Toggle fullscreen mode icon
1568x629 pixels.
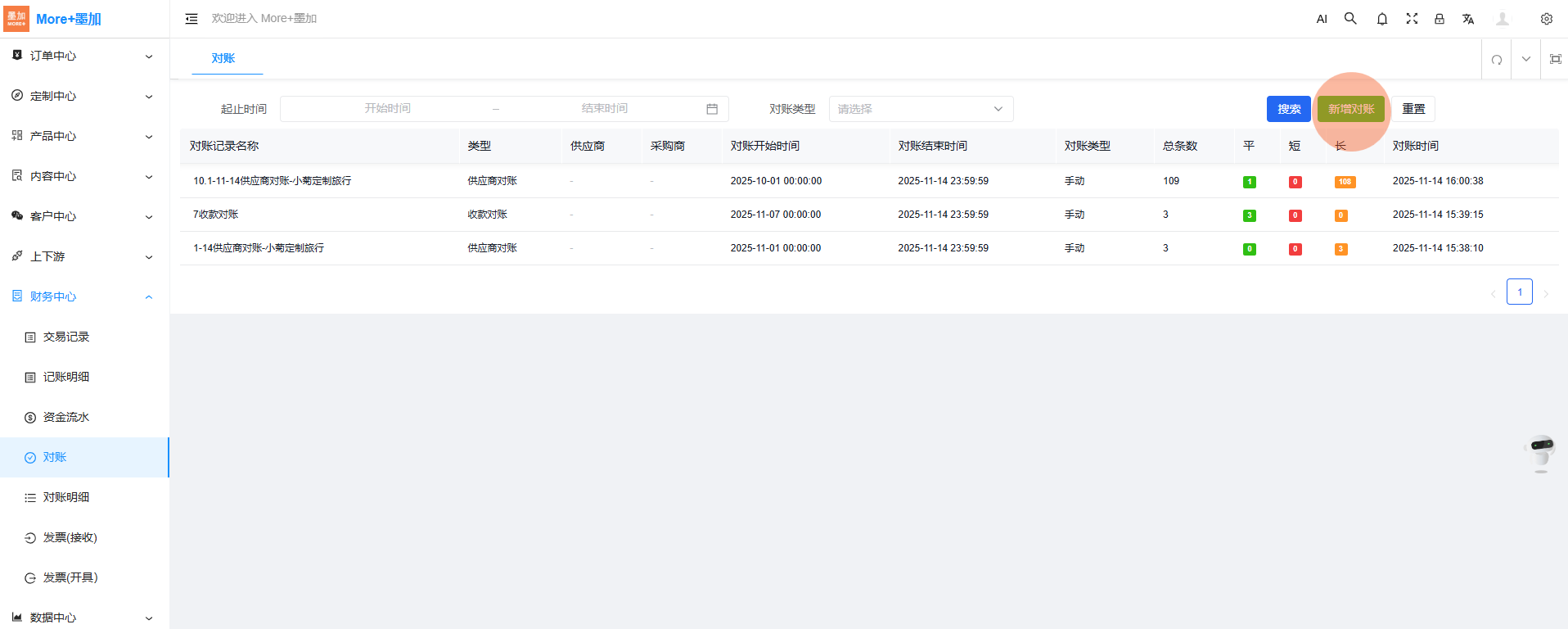[x=1412, y=19]
